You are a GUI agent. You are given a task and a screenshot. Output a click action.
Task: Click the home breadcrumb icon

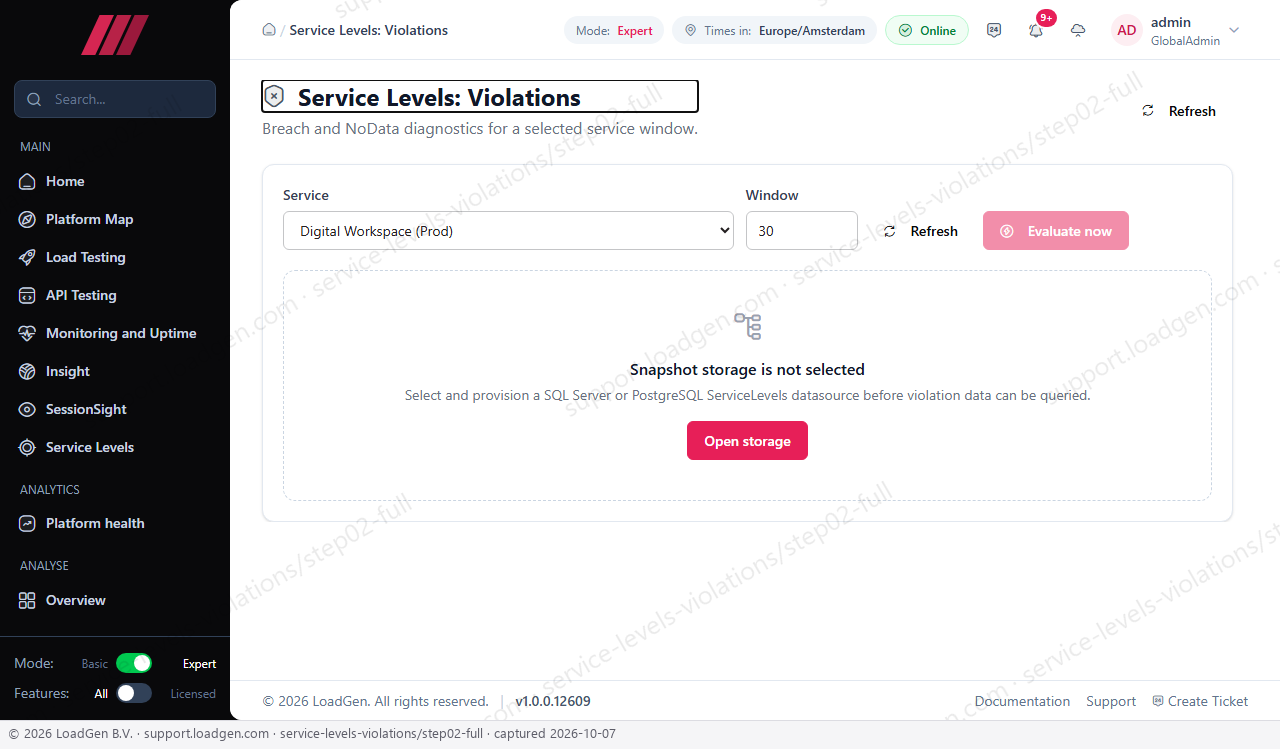point(269,30)
